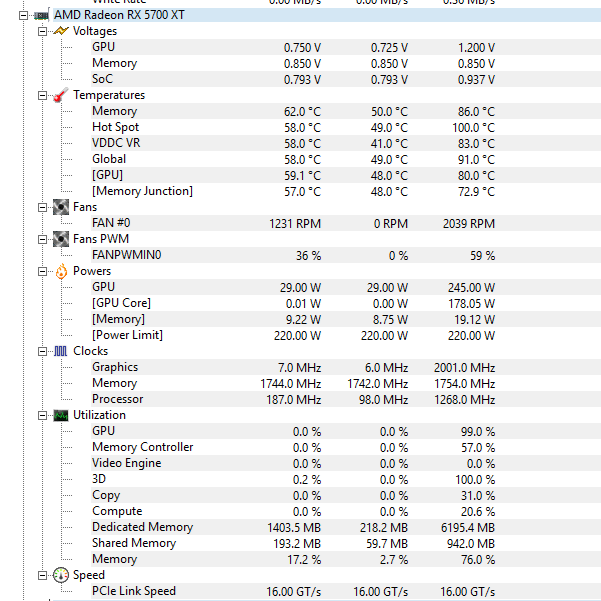Click the 100.0 °C Hot Spot max value
This screenshot has height=601, width=601.
click(x=474, y=128)
